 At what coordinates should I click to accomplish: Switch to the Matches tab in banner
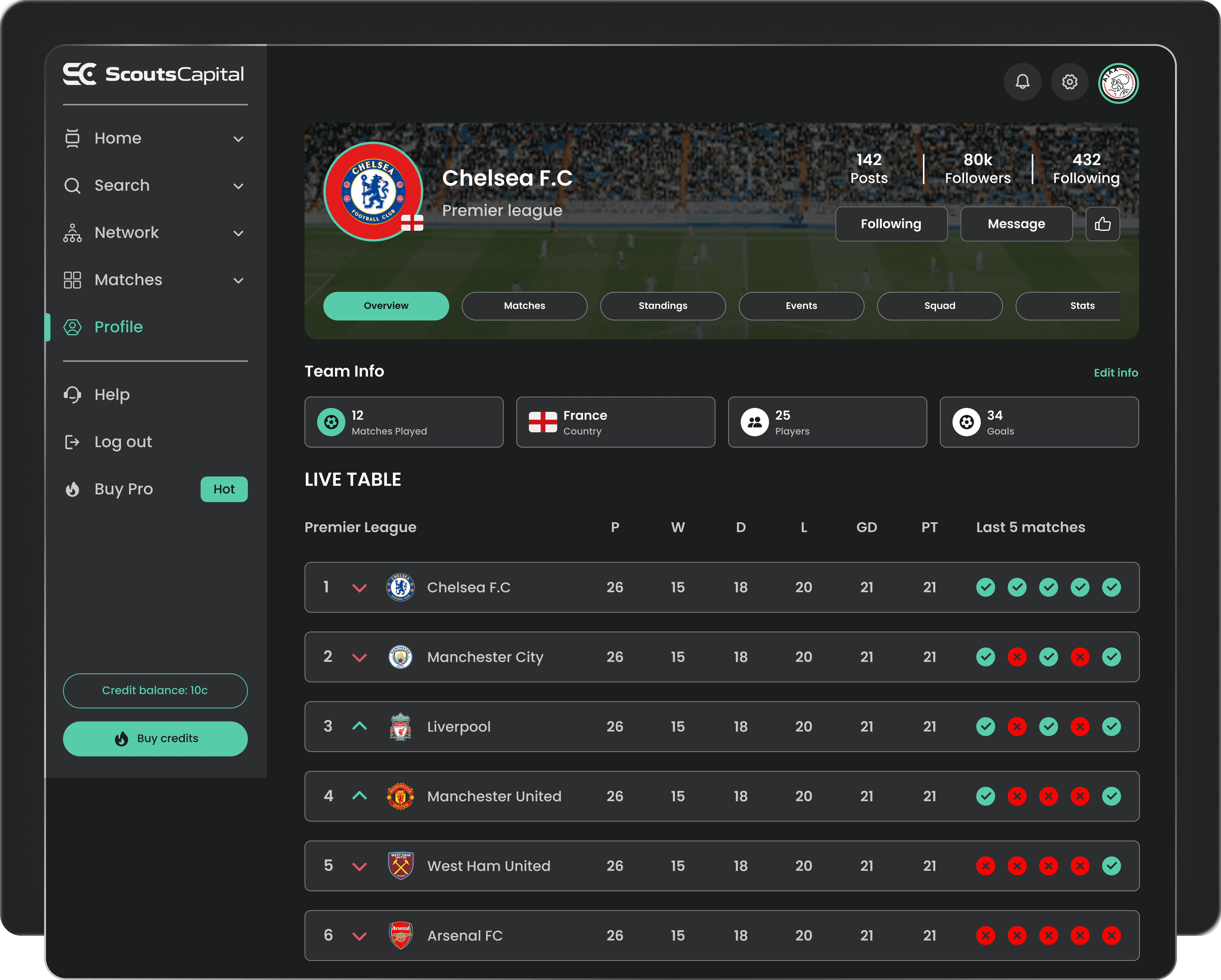point(524,306)
